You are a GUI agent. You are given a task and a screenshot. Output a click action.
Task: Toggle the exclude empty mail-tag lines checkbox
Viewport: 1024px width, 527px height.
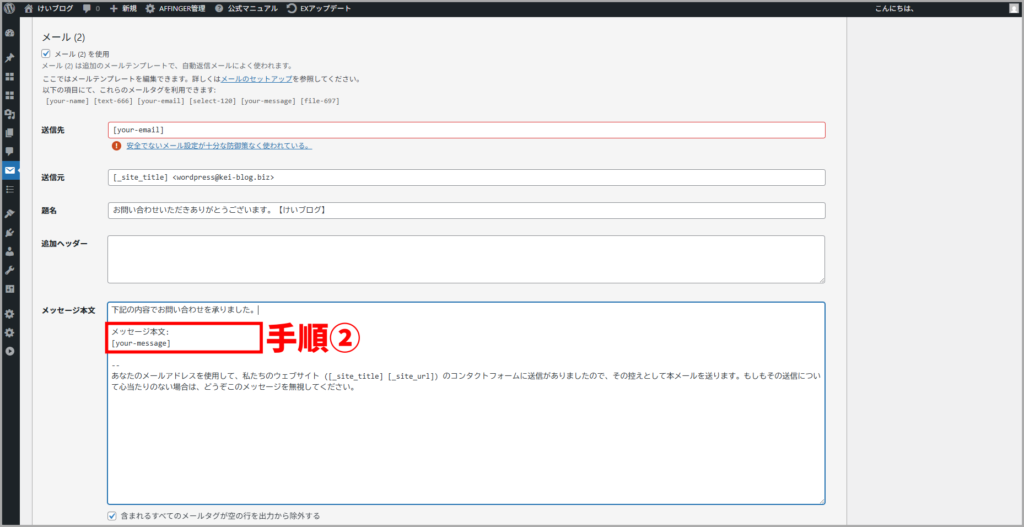112,516
